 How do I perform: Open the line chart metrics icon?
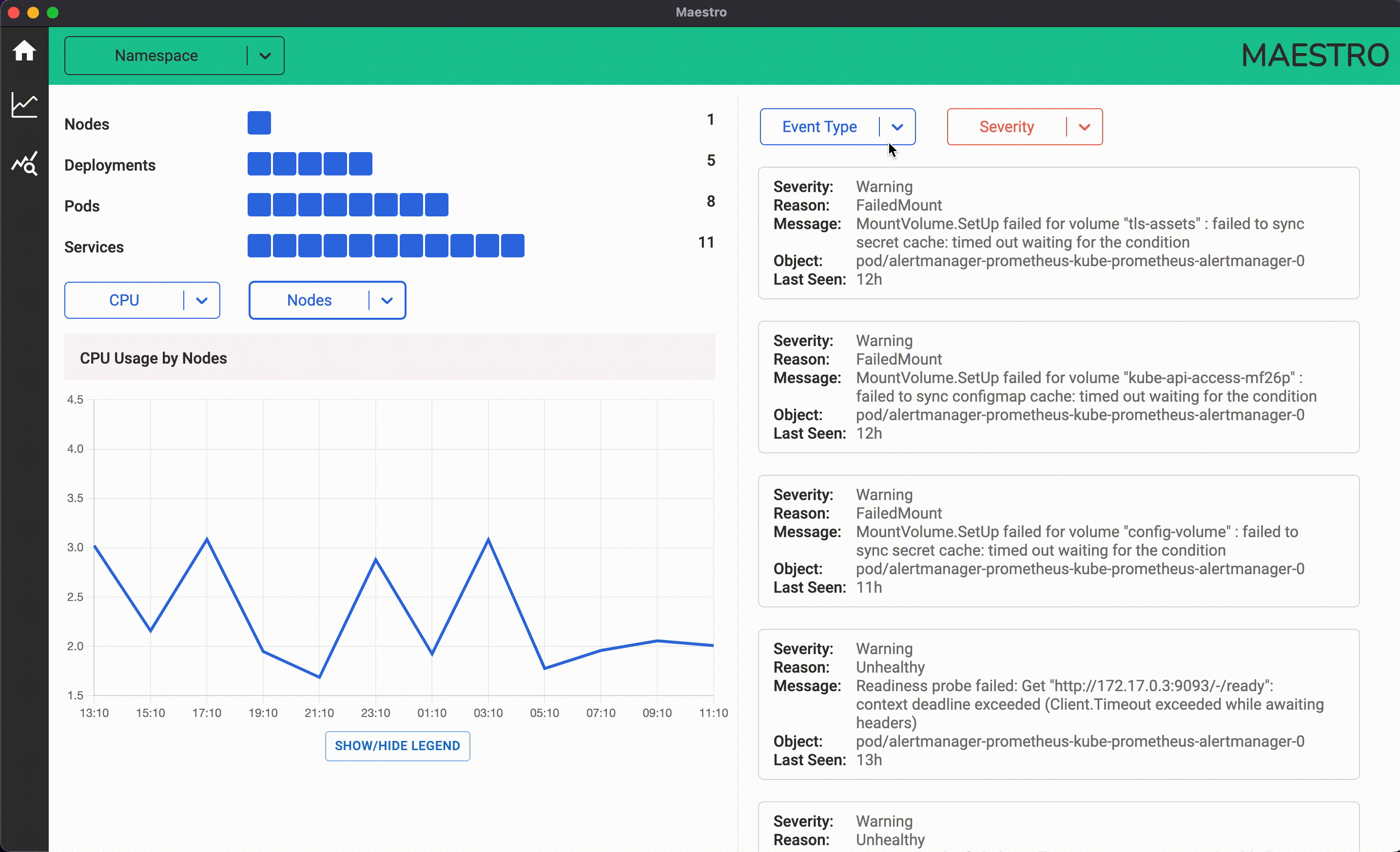click(24, 106)
